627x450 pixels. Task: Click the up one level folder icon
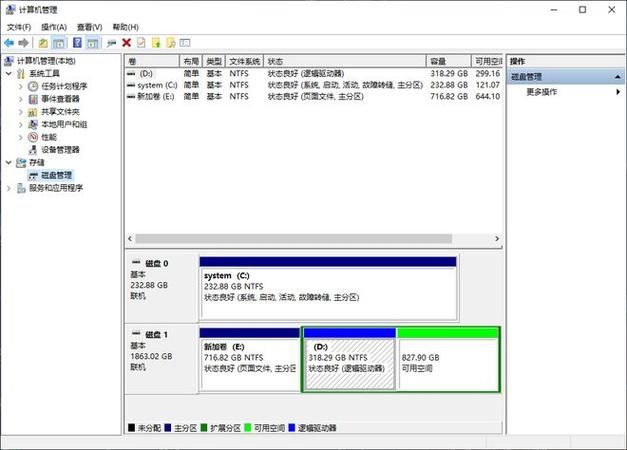43,43
